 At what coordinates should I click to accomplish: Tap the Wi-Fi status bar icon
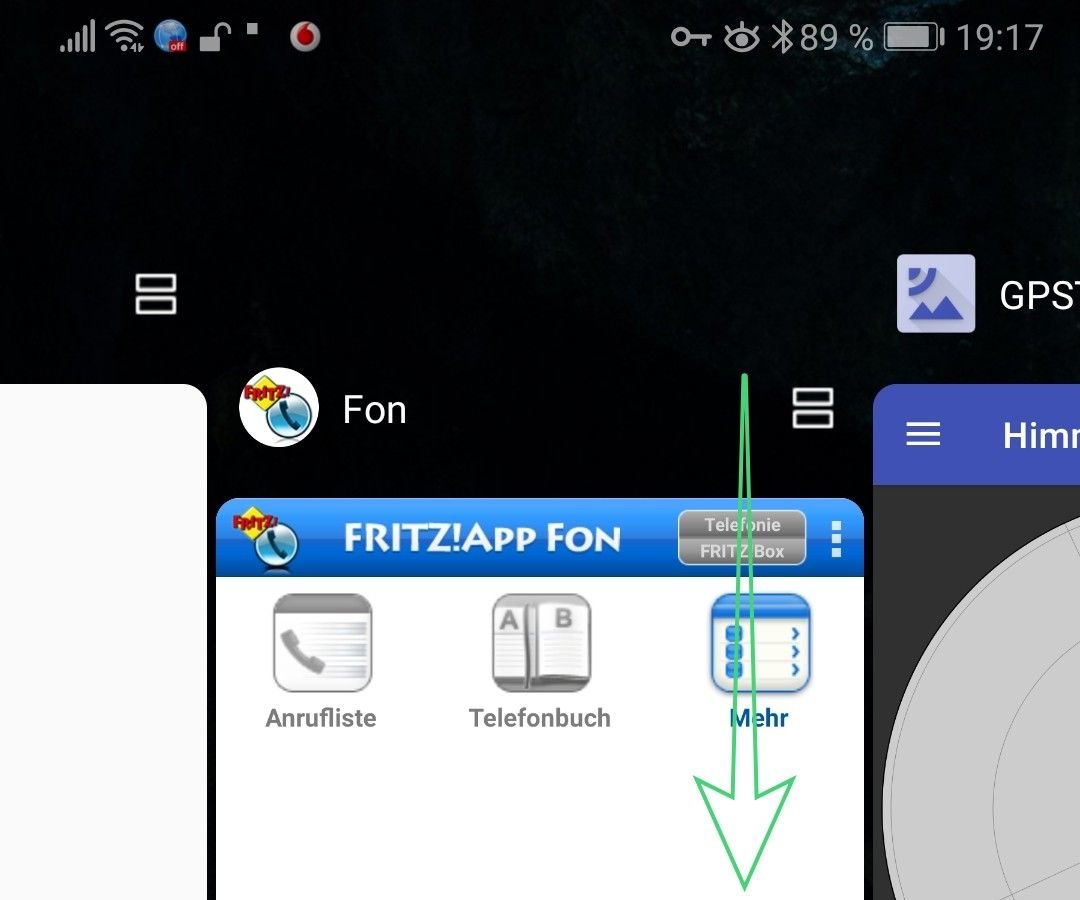coord(125,36)
